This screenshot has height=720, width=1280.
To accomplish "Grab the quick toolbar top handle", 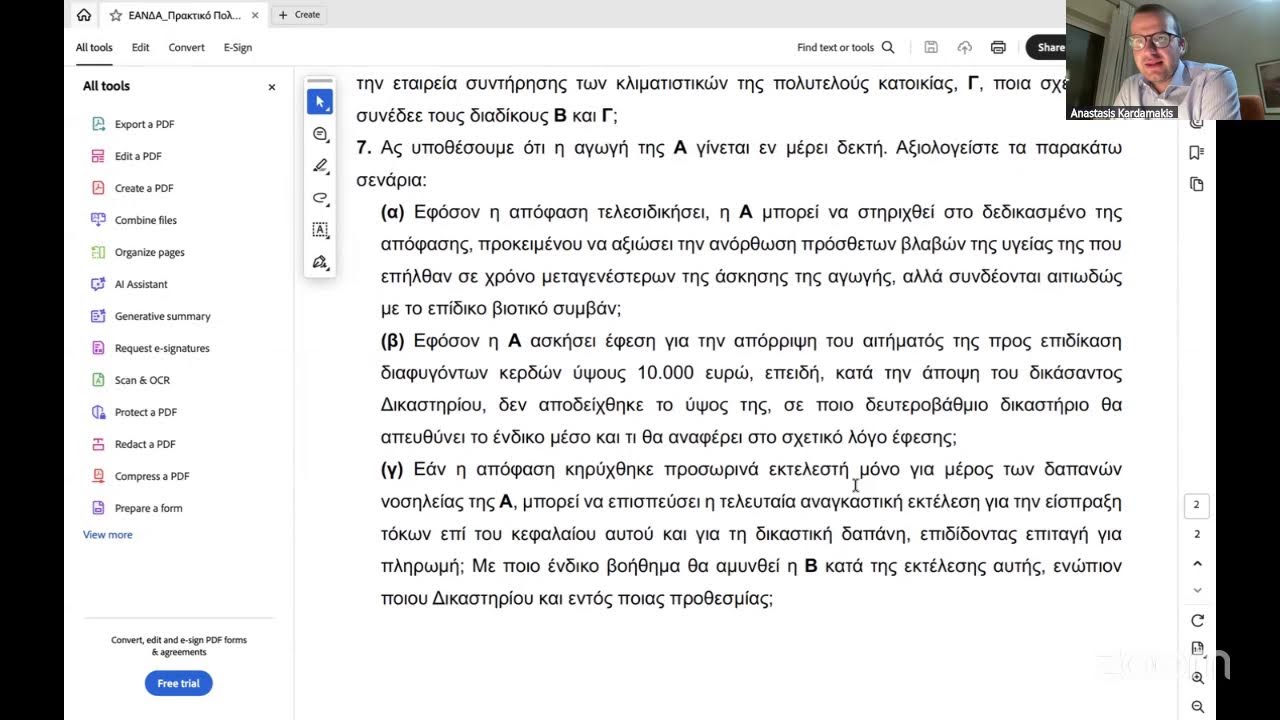I will (320, 80).
